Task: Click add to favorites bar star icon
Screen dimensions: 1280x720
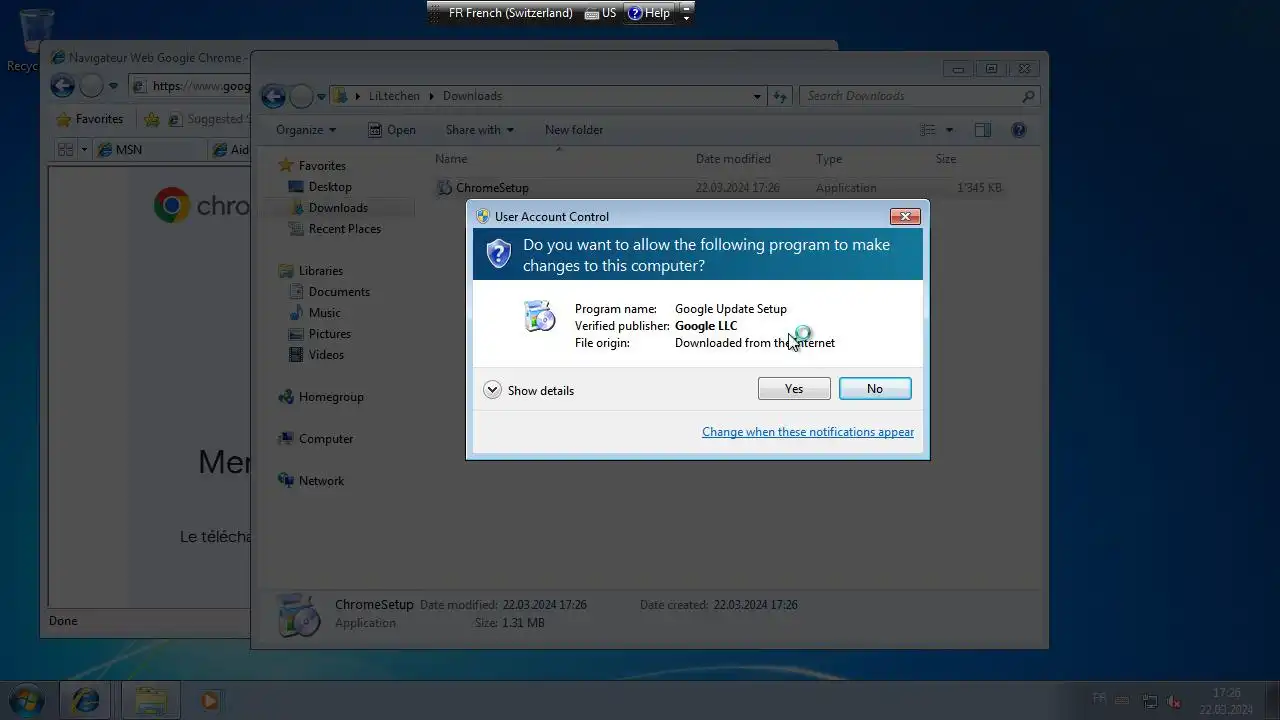Action: tap(151, 119)
